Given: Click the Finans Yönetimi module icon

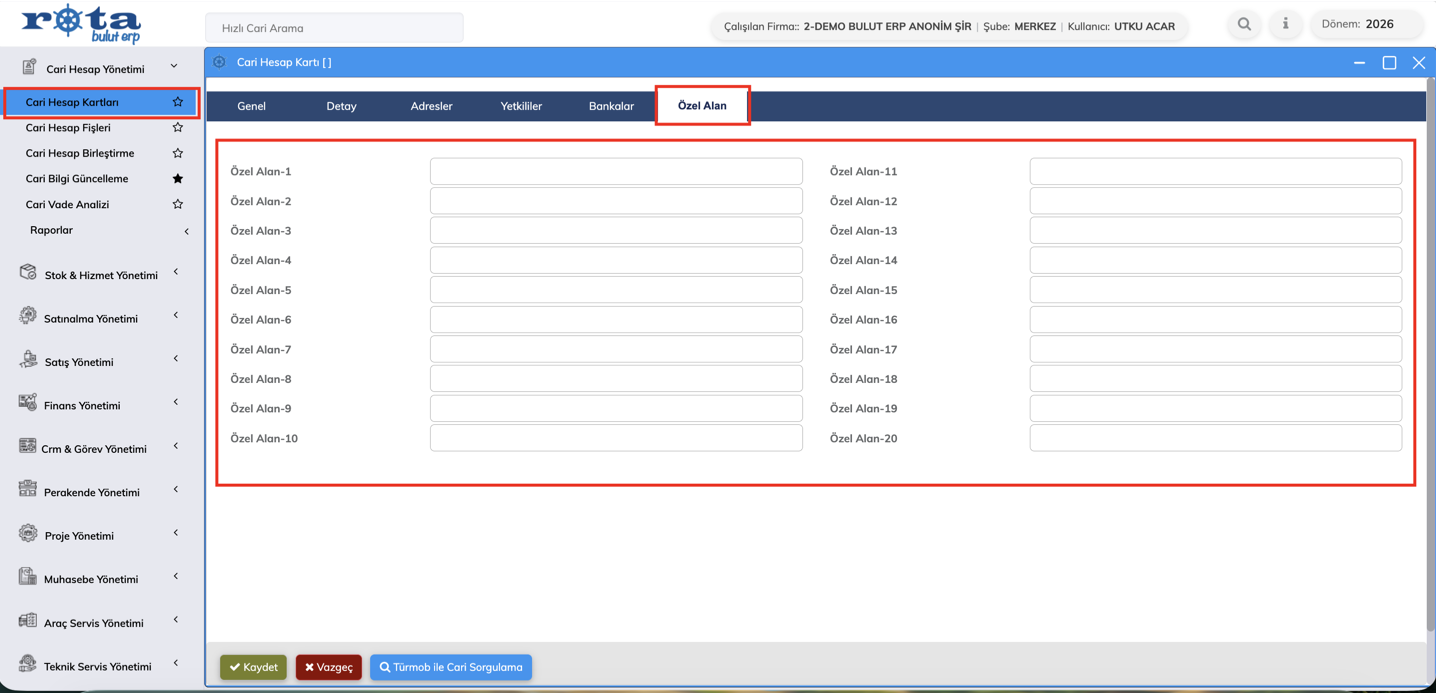Looking at the screenshot, I should pos(28,403).
